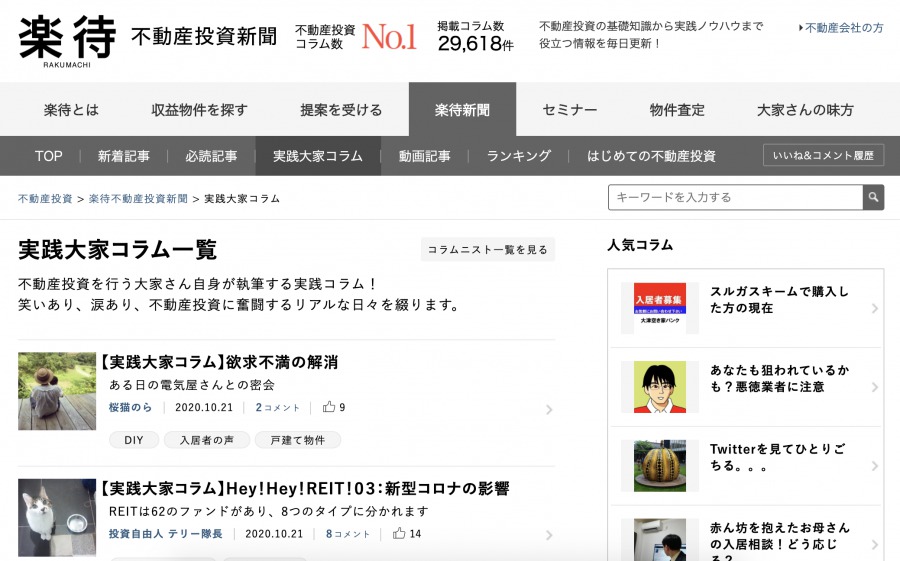Expand the 欲求不満の解消 article arrow

pyautogui.click(x=549, y=410)
